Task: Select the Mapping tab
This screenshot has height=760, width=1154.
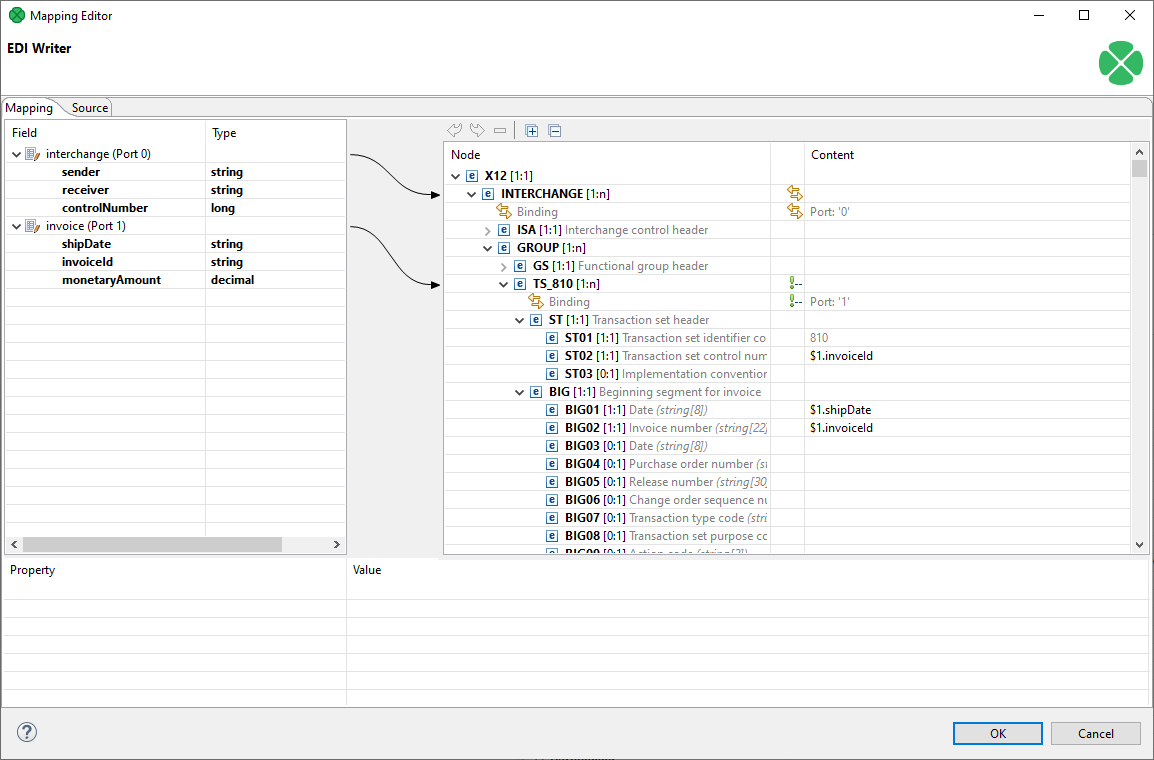Action: [28, 107]
